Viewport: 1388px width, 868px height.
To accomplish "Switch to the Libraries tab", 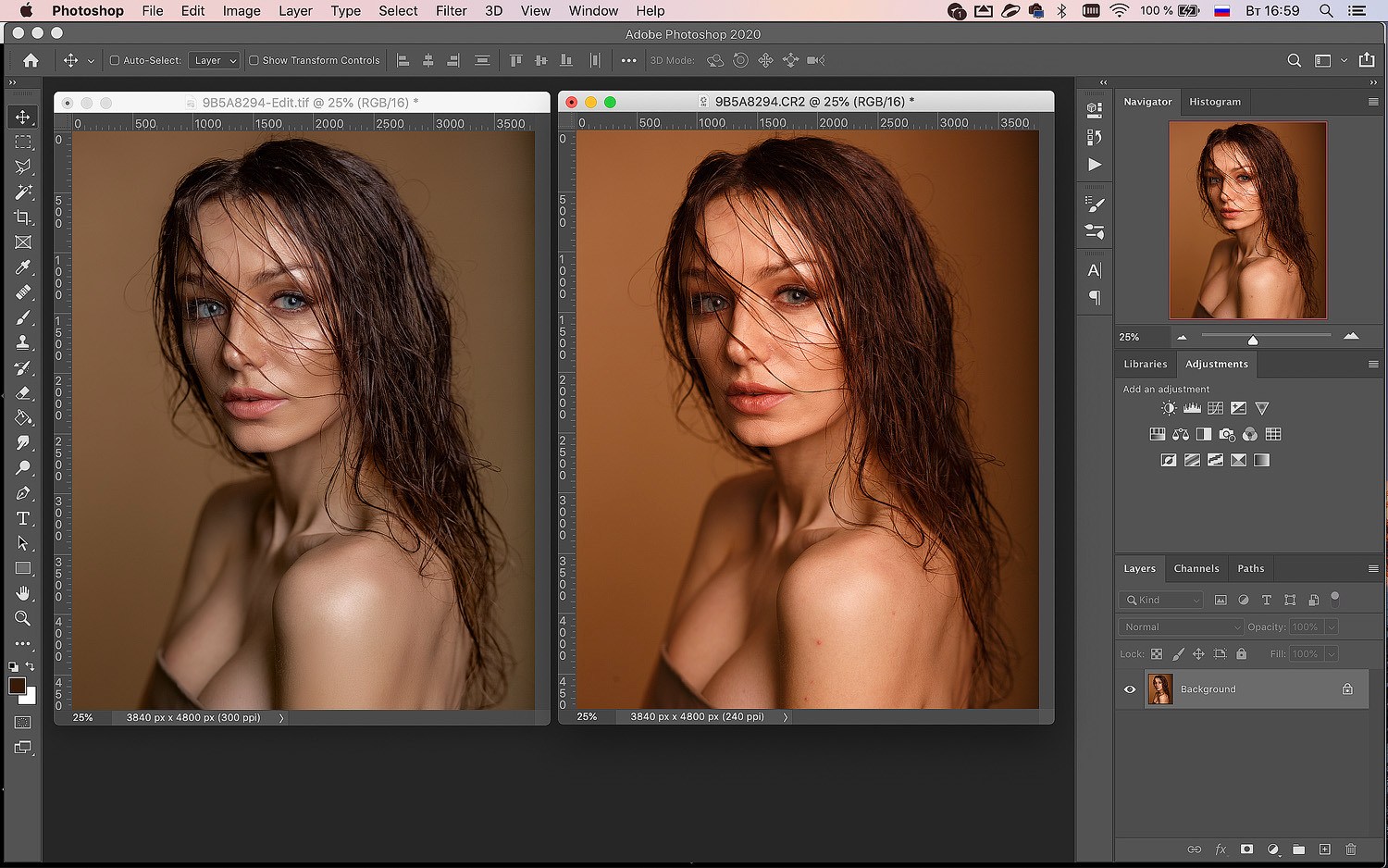I will click(1146, 364).
